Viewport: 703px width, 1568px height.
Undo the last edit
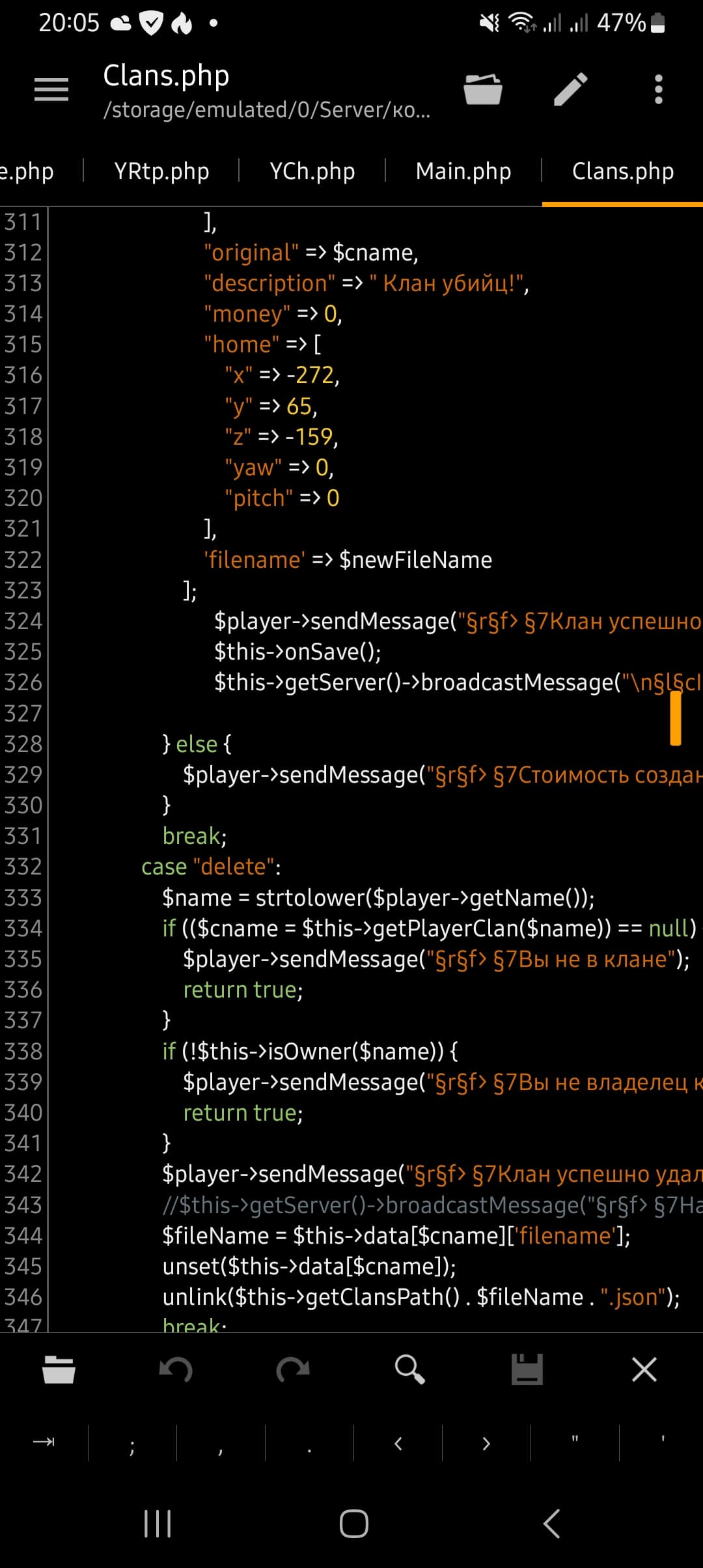[x=176, y=1369]
